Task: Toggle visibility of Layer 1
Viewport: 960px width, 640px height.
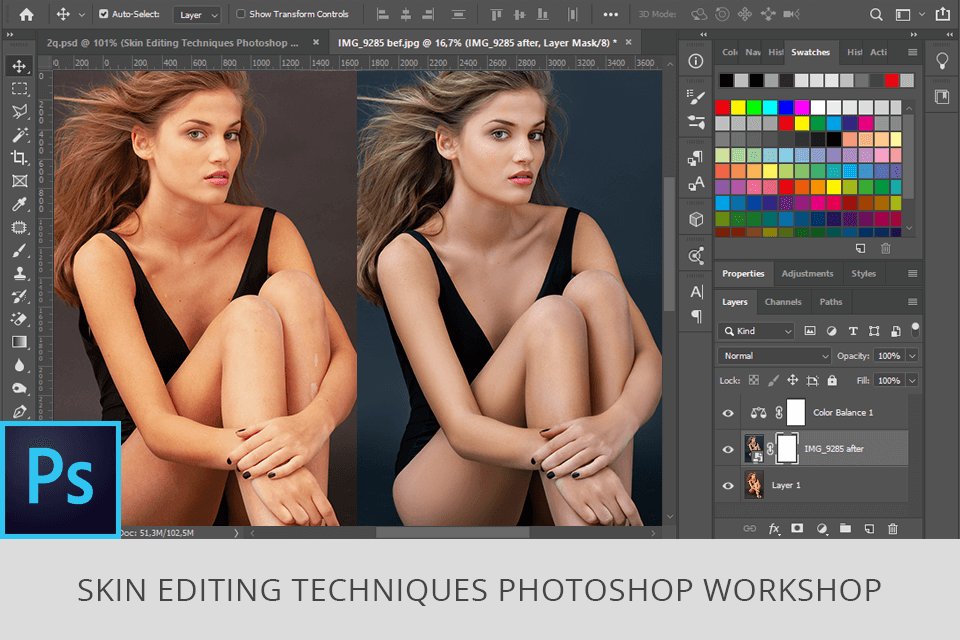Action: (x=728, y=485)
